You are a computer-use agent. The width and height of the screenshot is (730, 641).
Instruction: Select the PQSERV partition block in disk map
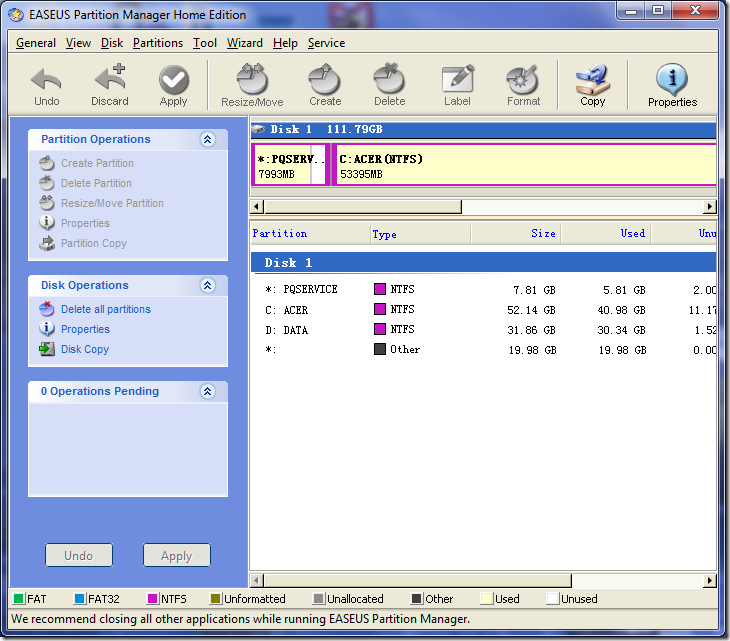[291, 165]
